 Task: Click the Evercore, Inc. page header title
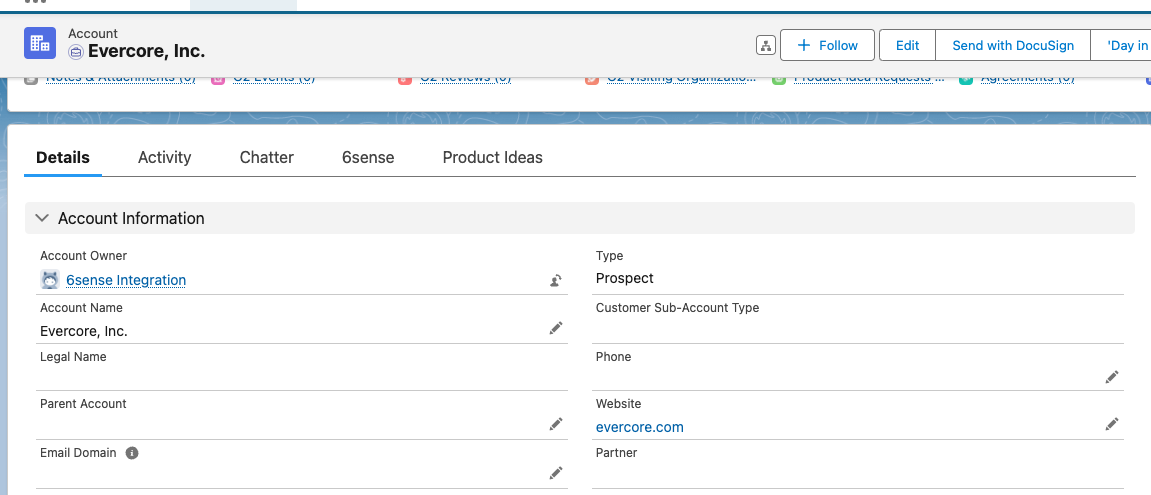[x=147, y=51]
